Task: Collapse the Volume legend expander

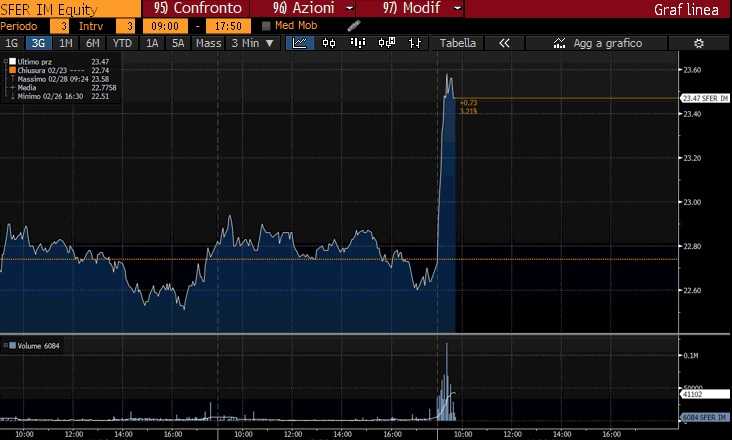Action: pos(6,346)
